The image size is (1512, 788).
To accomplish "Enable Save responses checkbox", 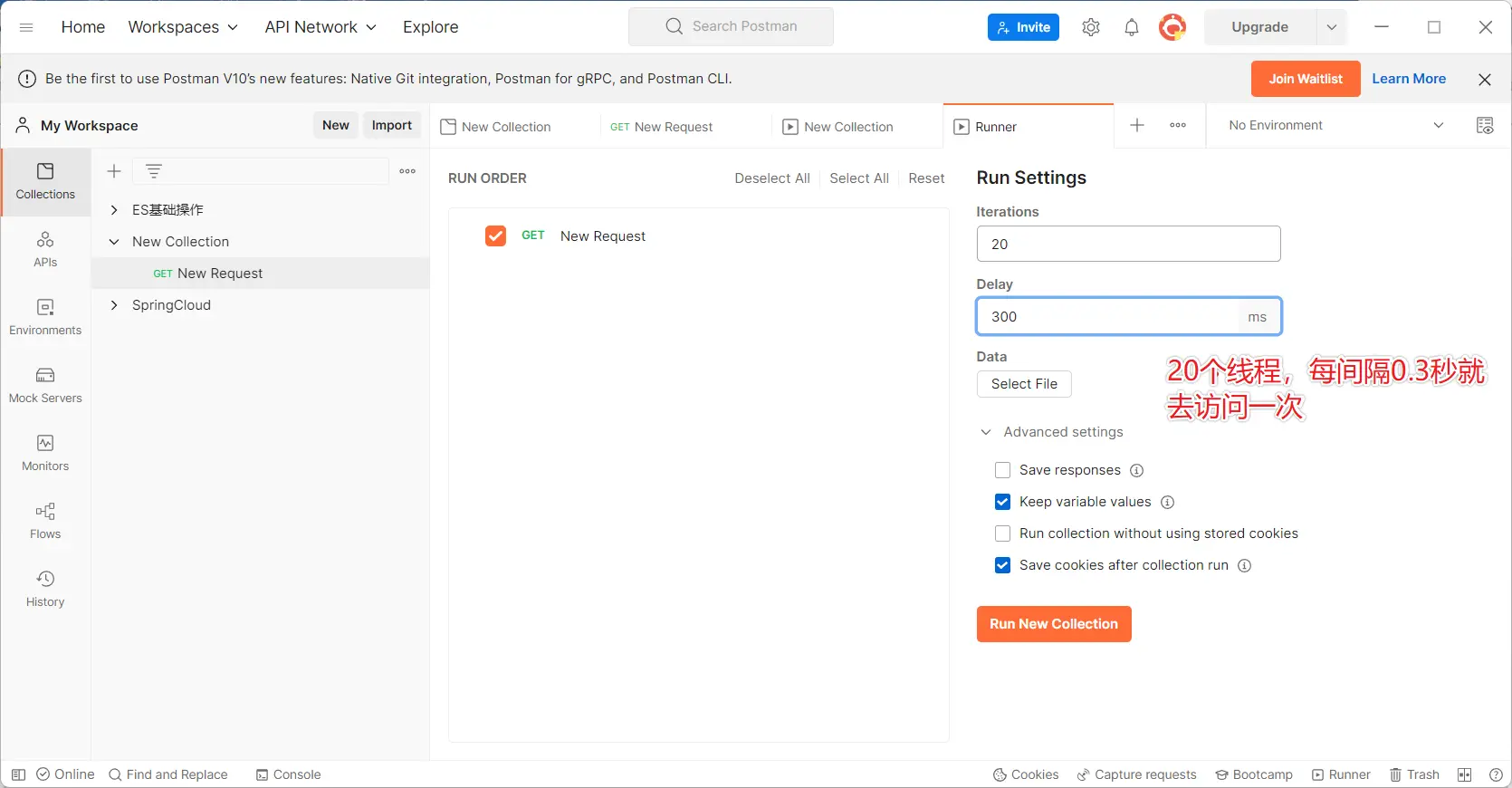I will tap(1002, 470).
